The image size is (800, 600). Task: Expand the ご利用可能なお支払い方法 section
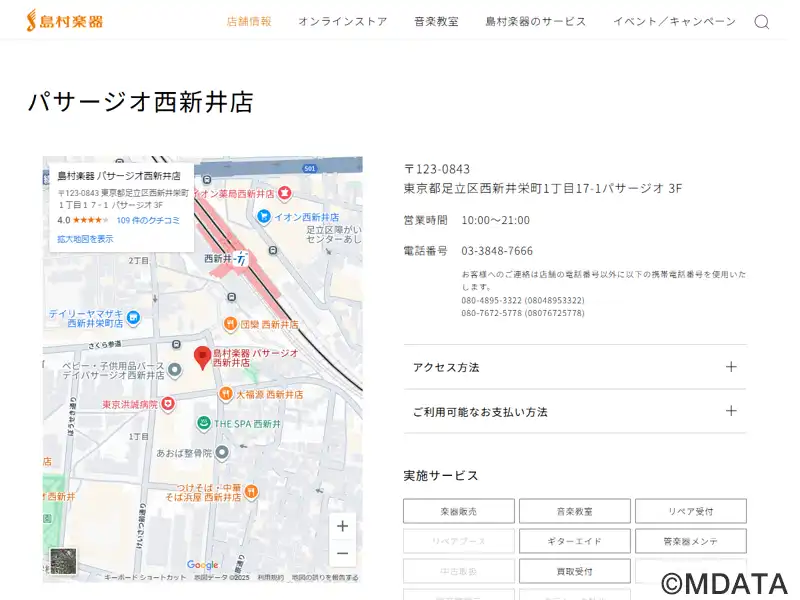pos(574,411)
